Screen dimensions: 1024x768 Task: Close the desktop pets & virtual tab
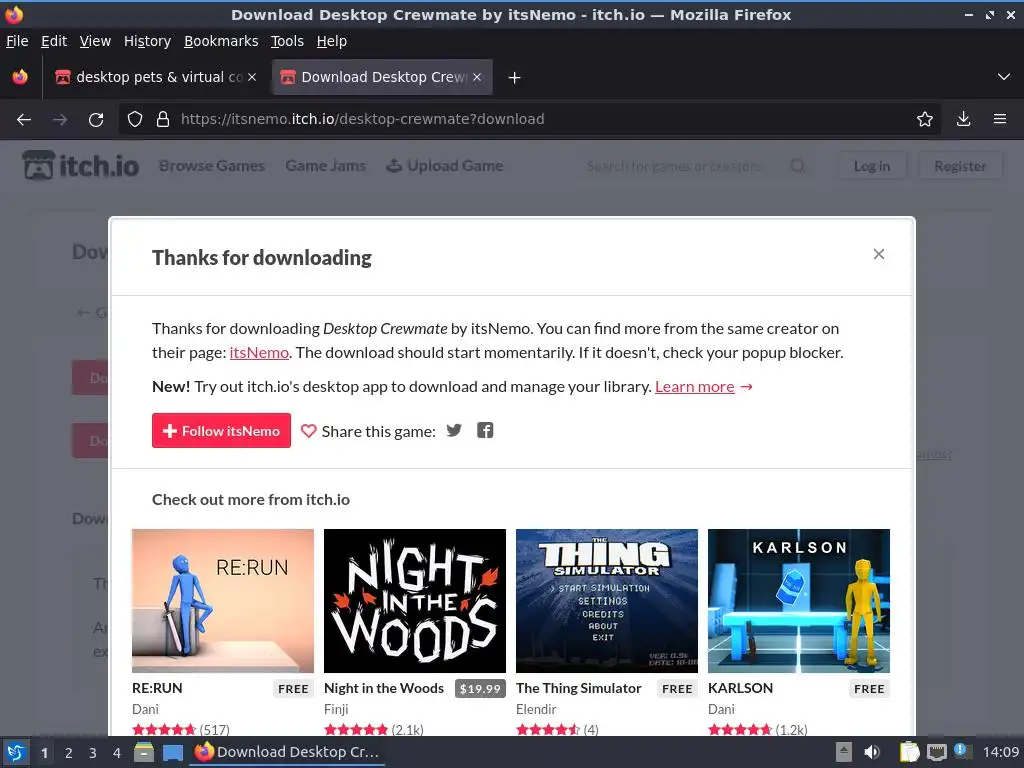[x=252, y=77]
